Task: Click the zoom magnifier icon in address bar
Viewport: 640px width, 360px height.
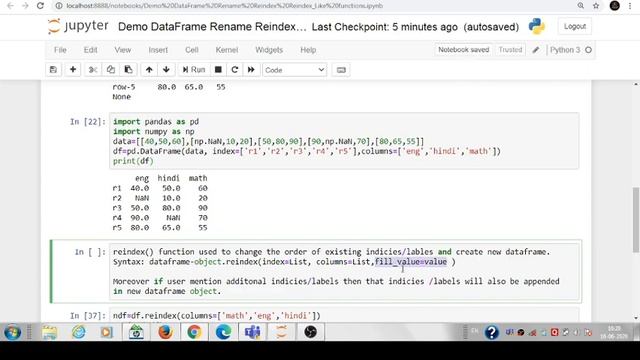Action: pyautogui.click(x=580, y=6)
